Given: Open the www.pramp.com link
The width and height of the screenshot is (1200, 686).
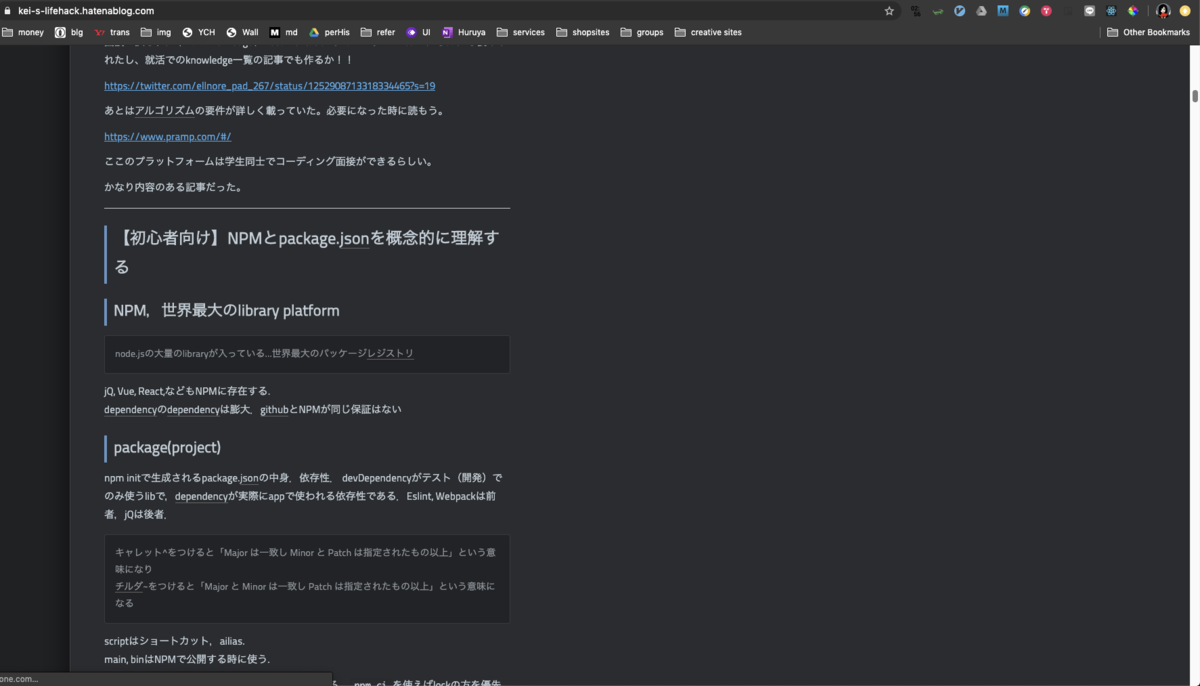Looking at the screenshot, I should coord(167,136).
